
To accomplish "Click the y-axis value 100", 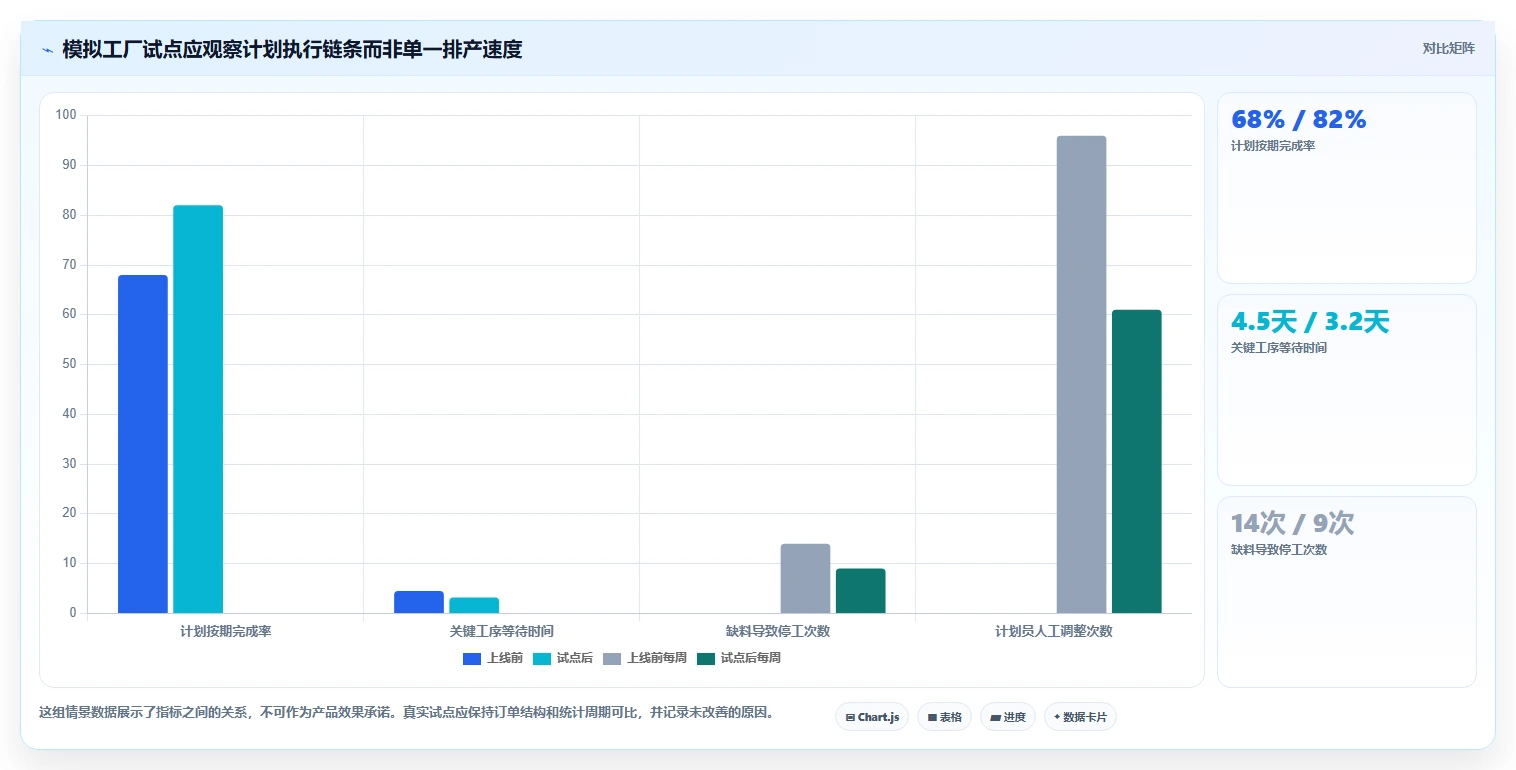I will [66, 115].
